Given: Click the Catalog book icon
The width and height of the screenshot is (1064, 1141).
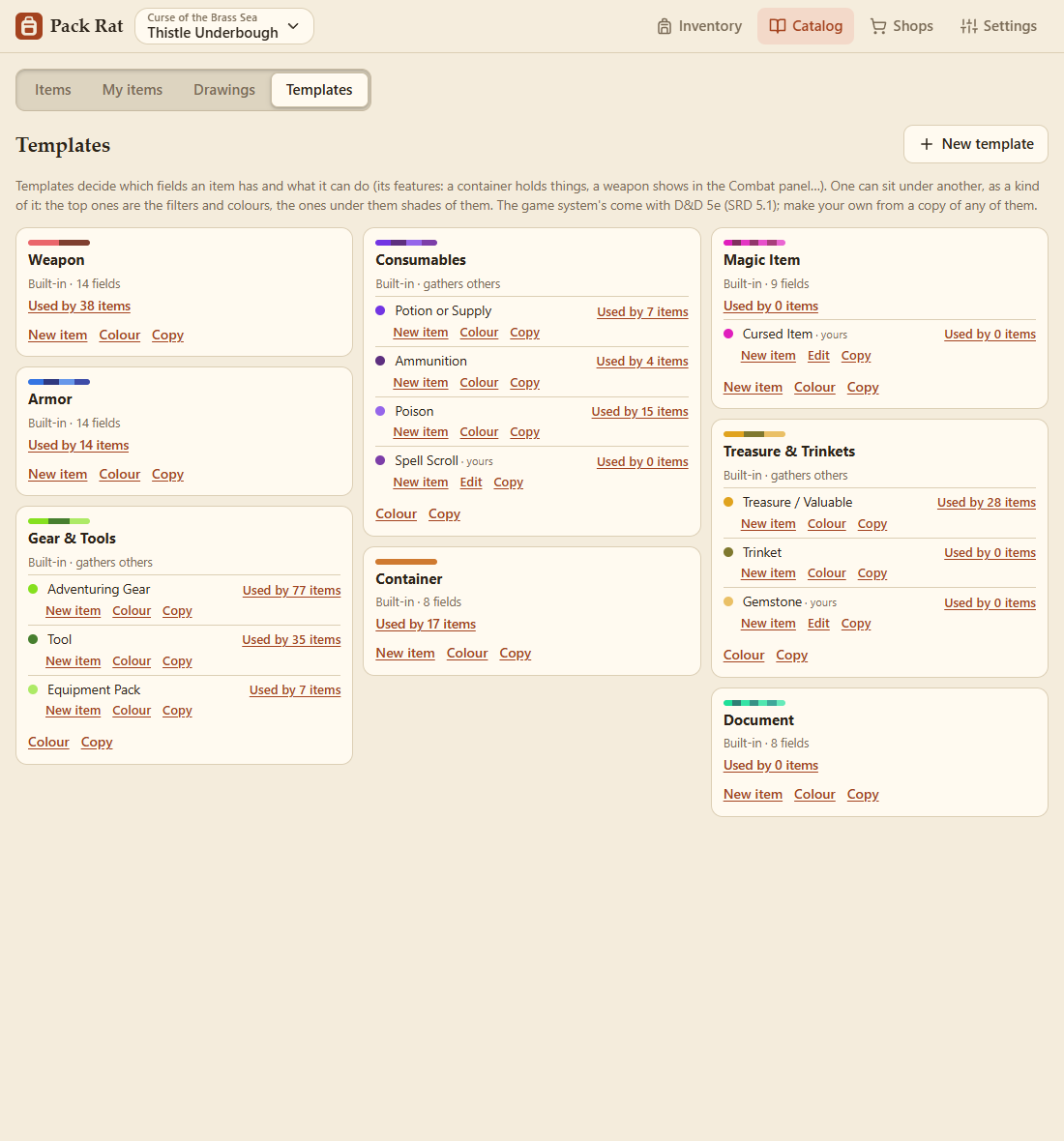Looking at the screenshot, I should [778, 26].
